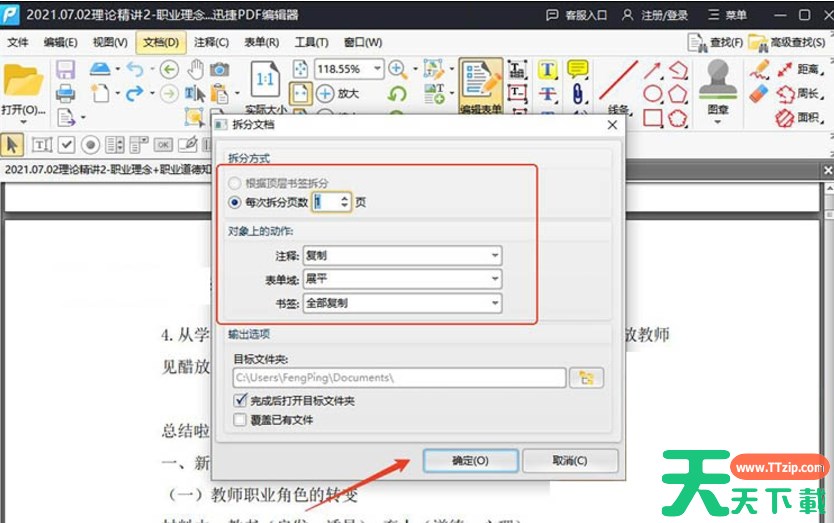Select the Distance (距离) measuring tool
834x523 pixels.
(x=799, y=70)
